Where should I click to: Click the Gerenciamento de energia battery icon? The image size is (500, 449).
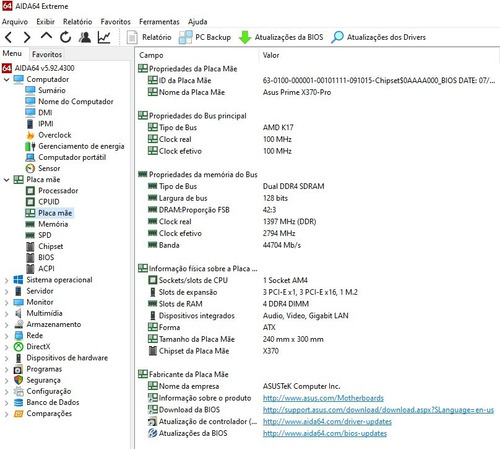click(x=30, y=146)
